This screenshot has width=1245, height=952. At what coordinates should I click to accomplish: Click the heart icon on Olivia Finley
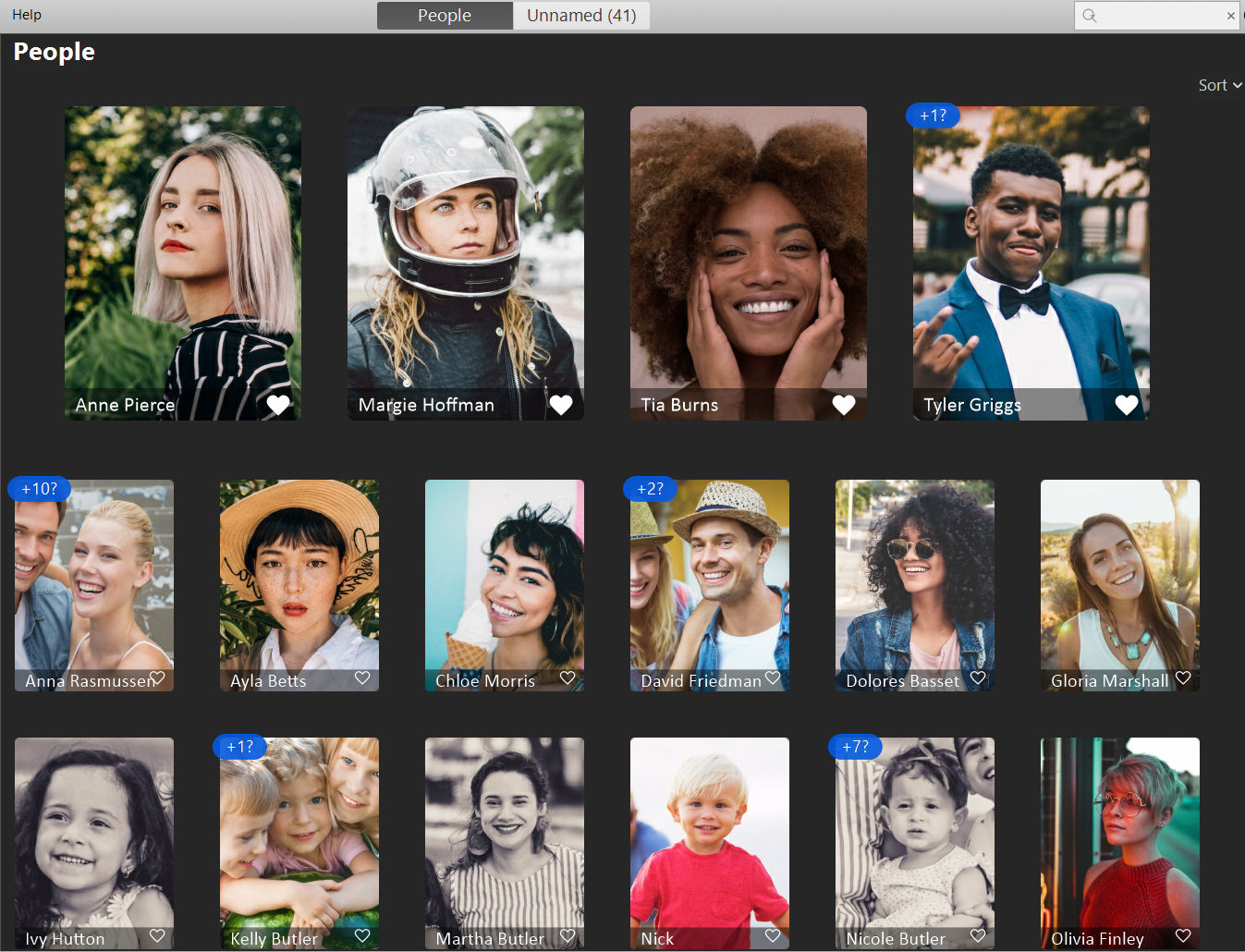(x=1183, y=936)
